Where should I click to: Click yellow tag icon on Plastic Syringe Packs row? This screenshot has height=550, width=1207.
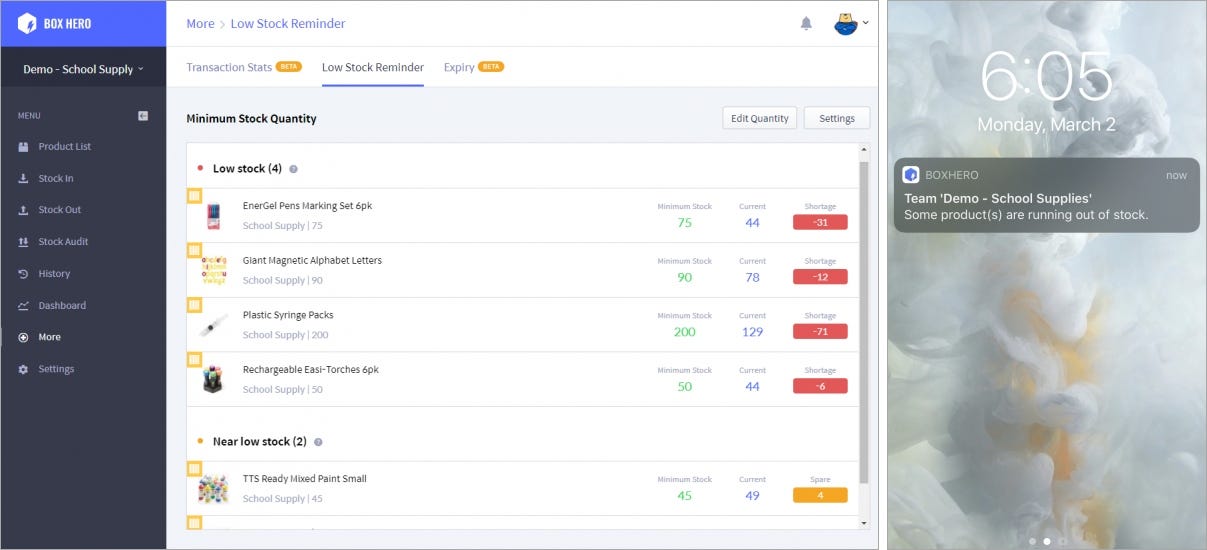tap(194, 305)
